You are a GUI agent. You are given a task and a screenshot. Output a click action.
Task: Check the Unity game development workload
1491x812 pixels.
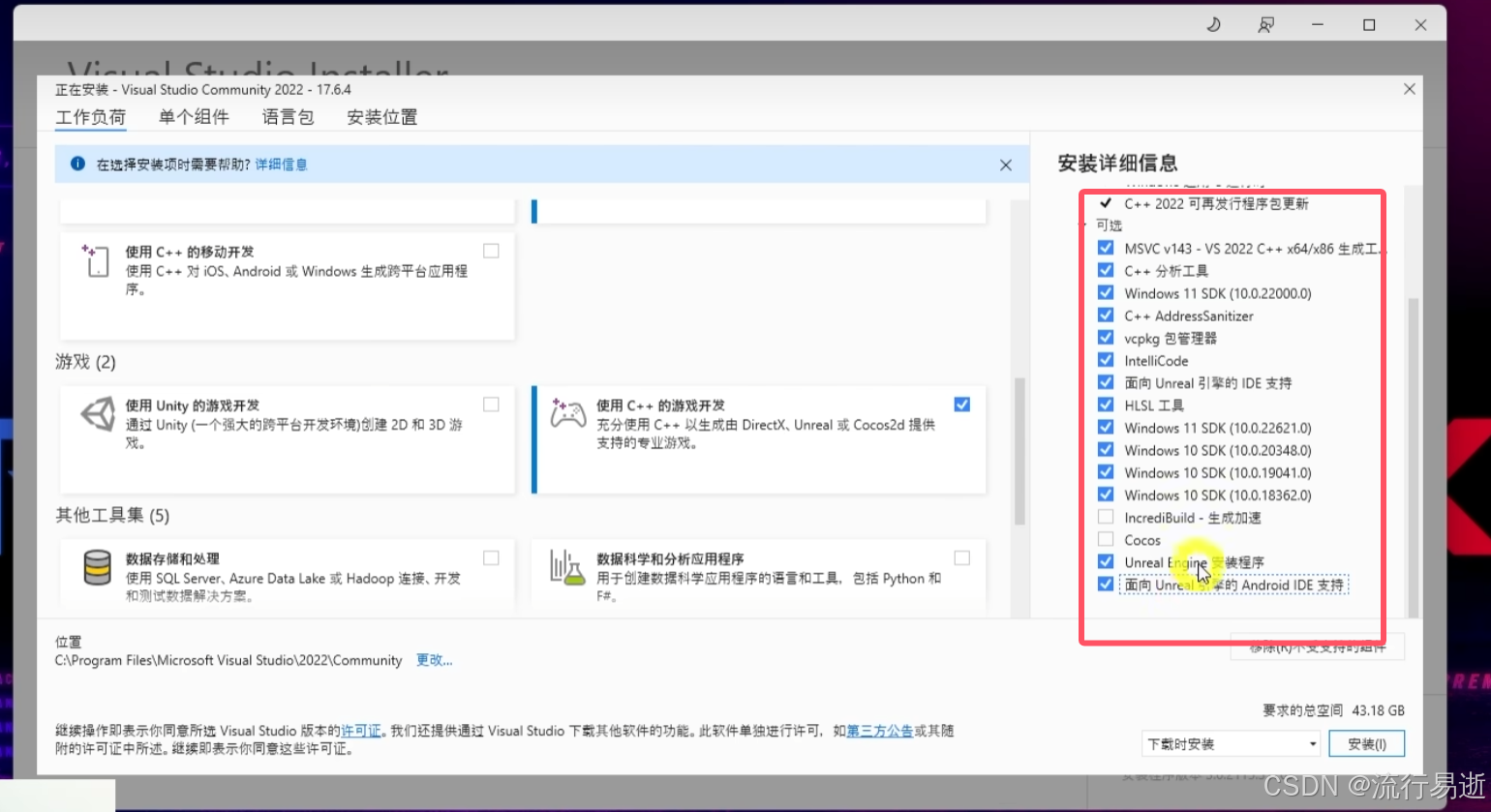point(491,405)
